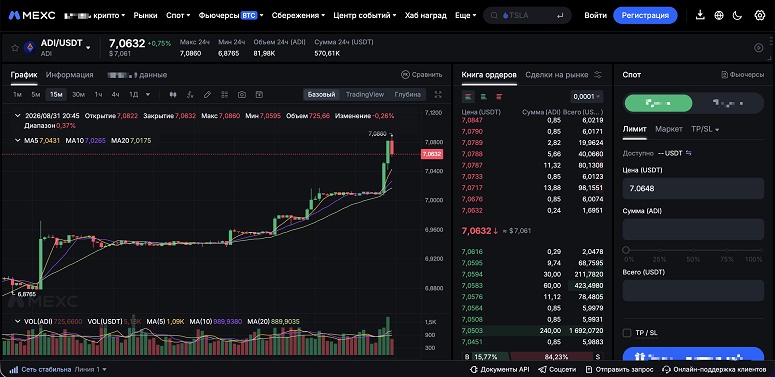Switch chart to TradingView mode
The image size is (775, 377).
point(365,94)
